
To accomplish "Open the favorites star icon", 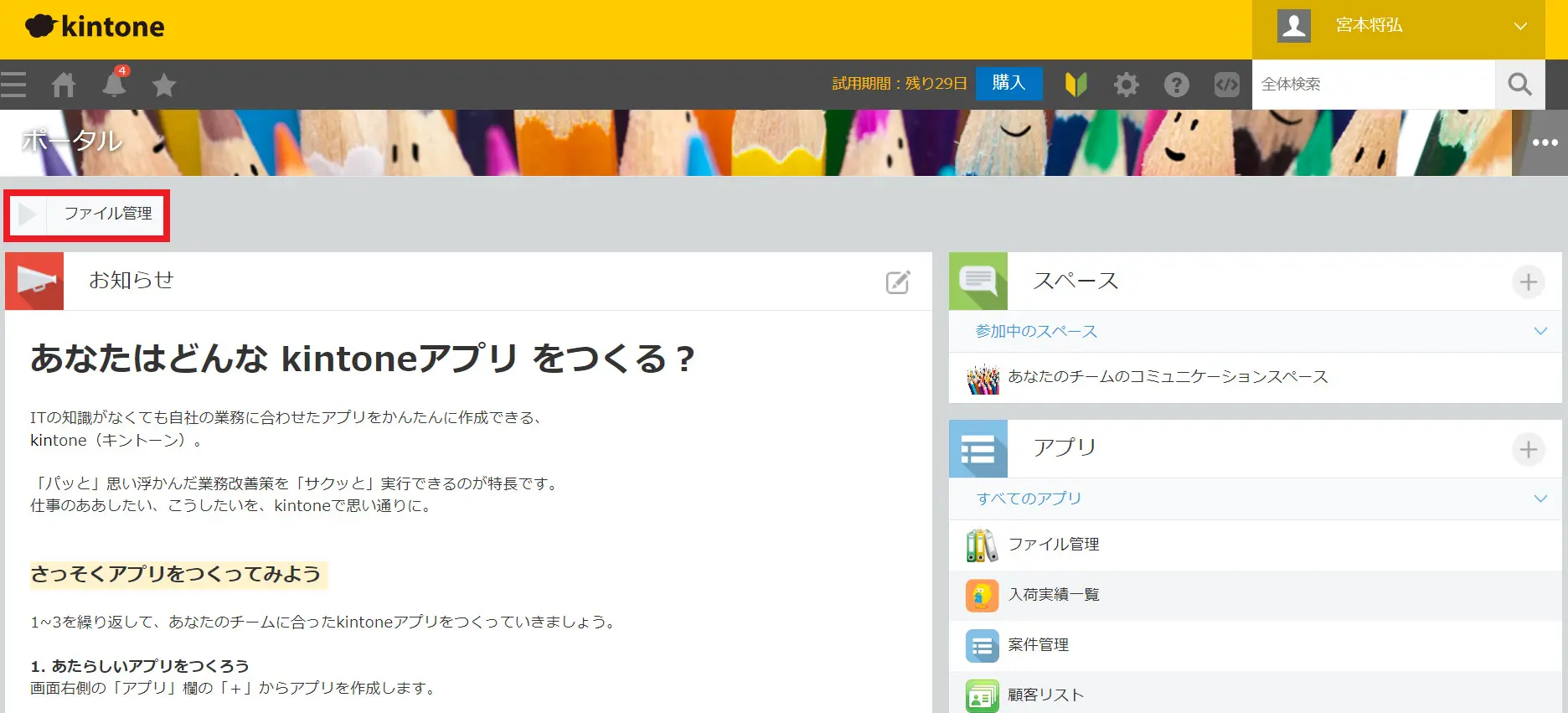I will (164, 85).
